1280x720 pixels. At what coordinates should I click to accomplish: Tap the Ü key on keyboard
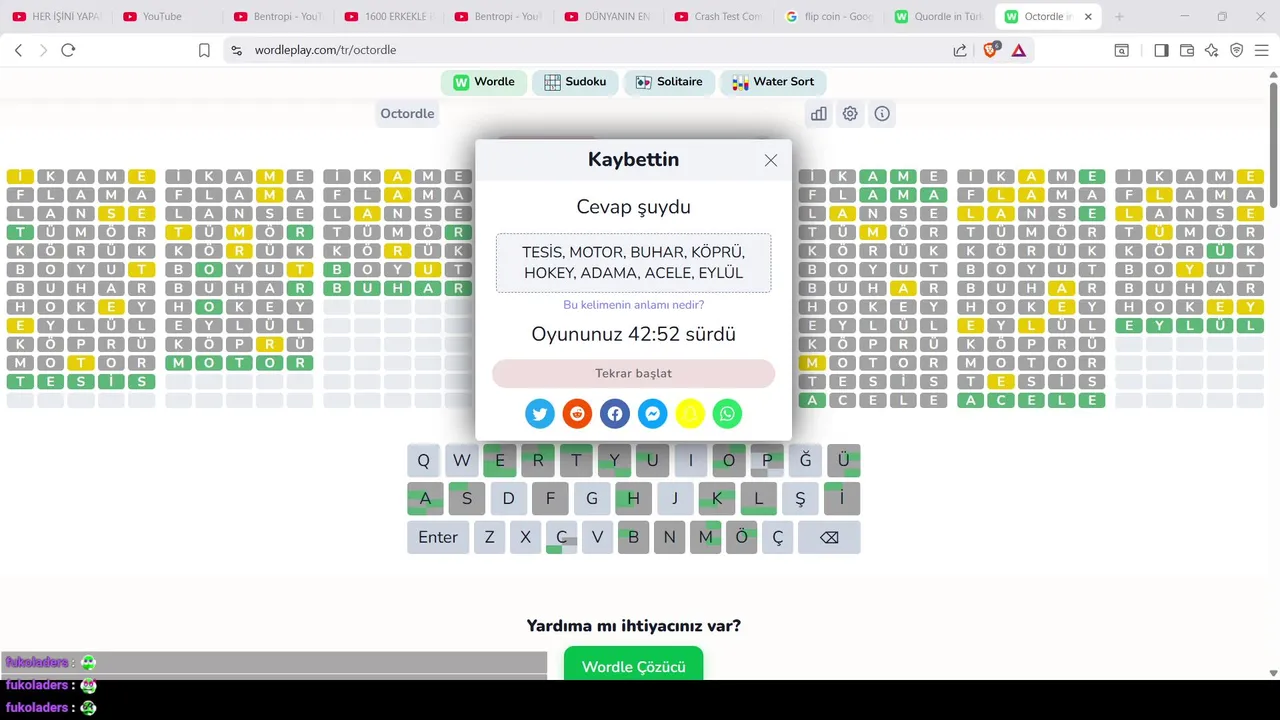pyautogui.click(x=843, y=461)
